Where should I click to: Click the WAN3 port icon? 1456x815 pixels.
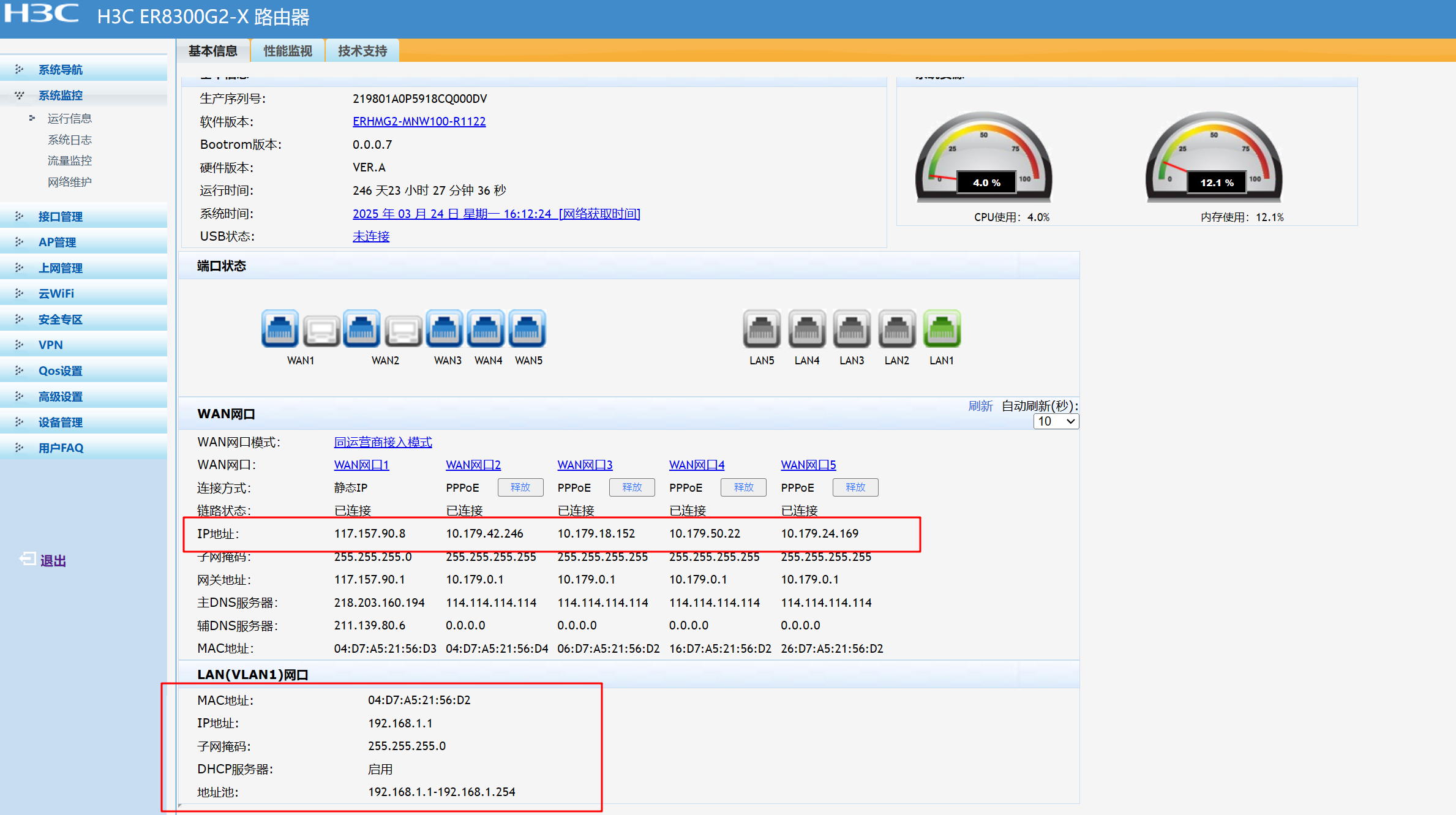click(445, 329)
